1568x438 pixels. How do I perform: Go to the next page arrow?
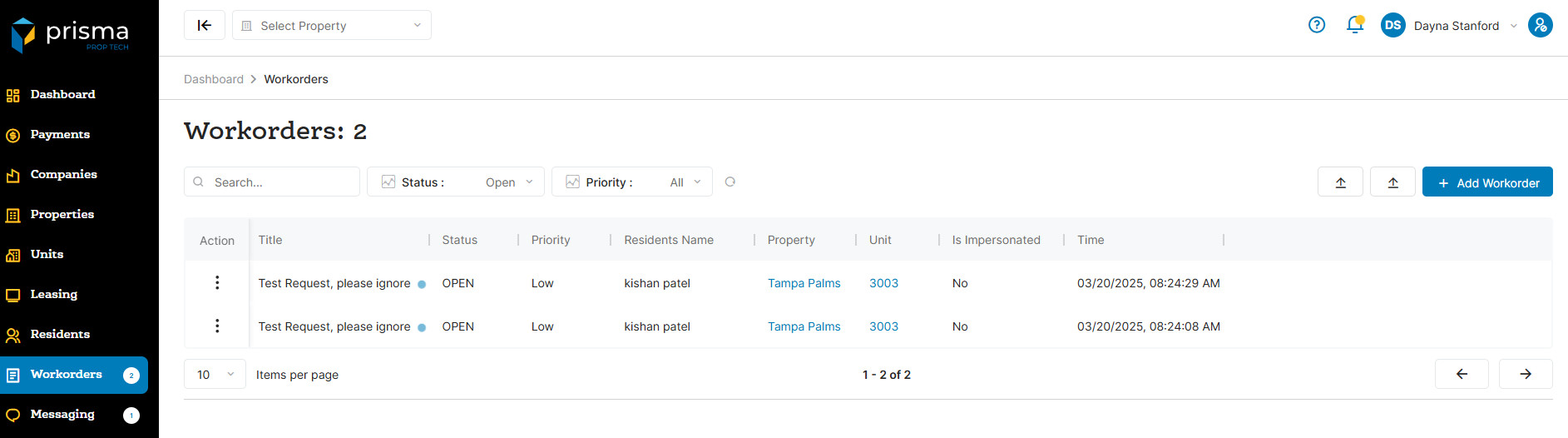coord(1525,374)
